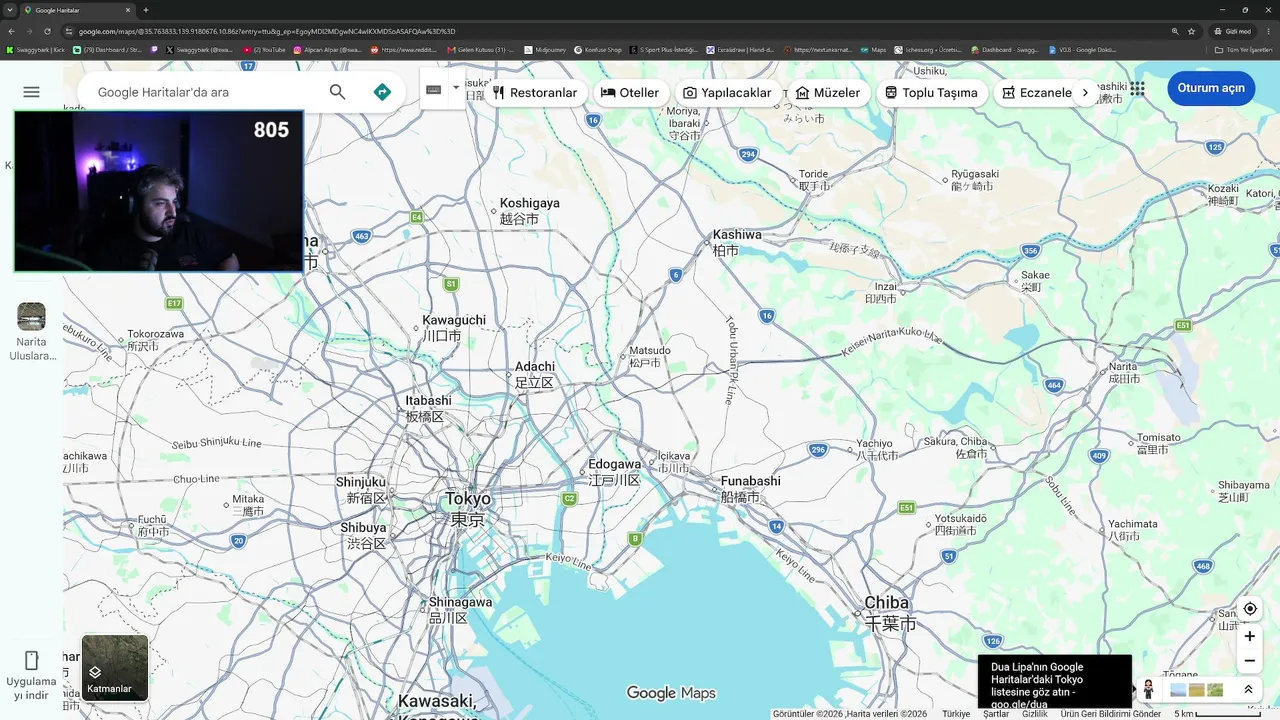The image size is (1280, 720).
Task: Open the Maps bookmark in bookmarks bar
Action: click(873, 49)
